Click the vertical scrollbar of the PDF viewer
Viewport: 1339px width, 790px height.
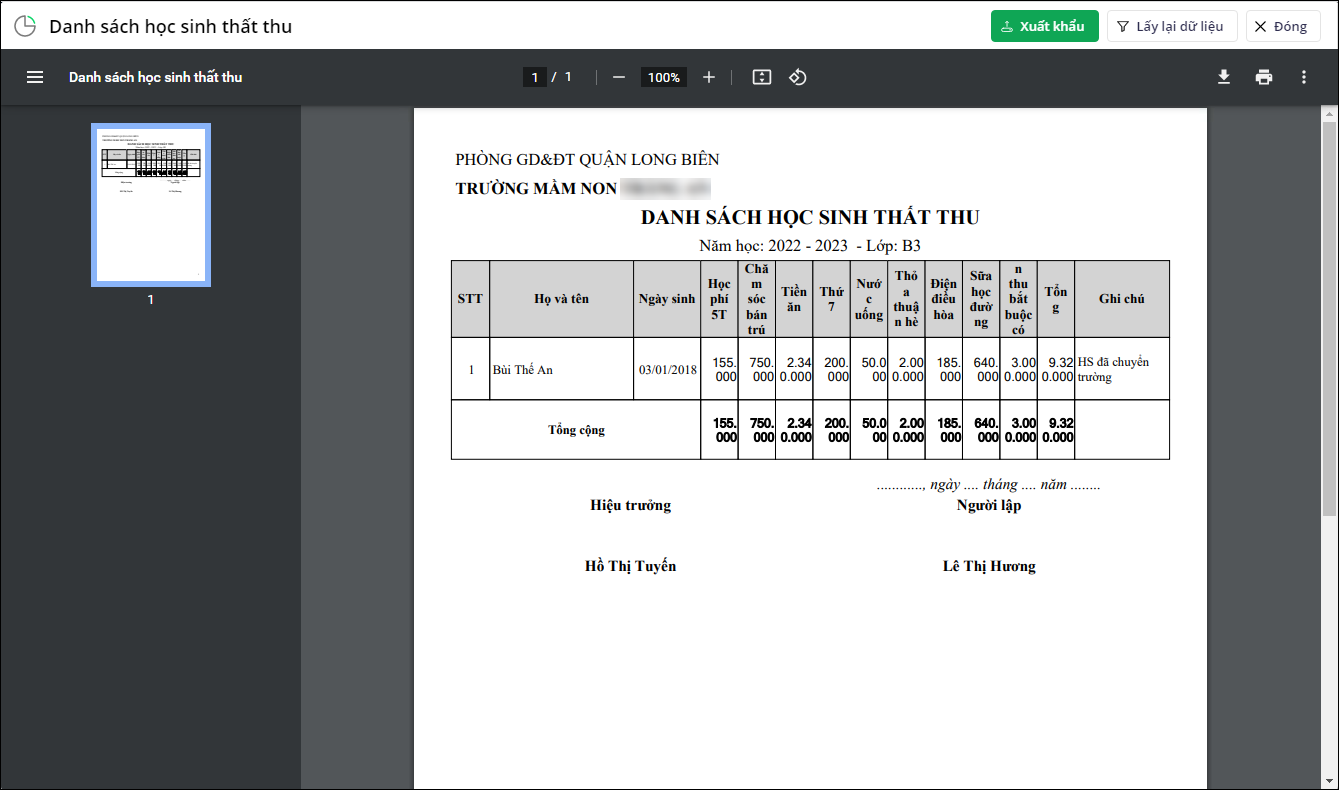(x=1329, y=320)
